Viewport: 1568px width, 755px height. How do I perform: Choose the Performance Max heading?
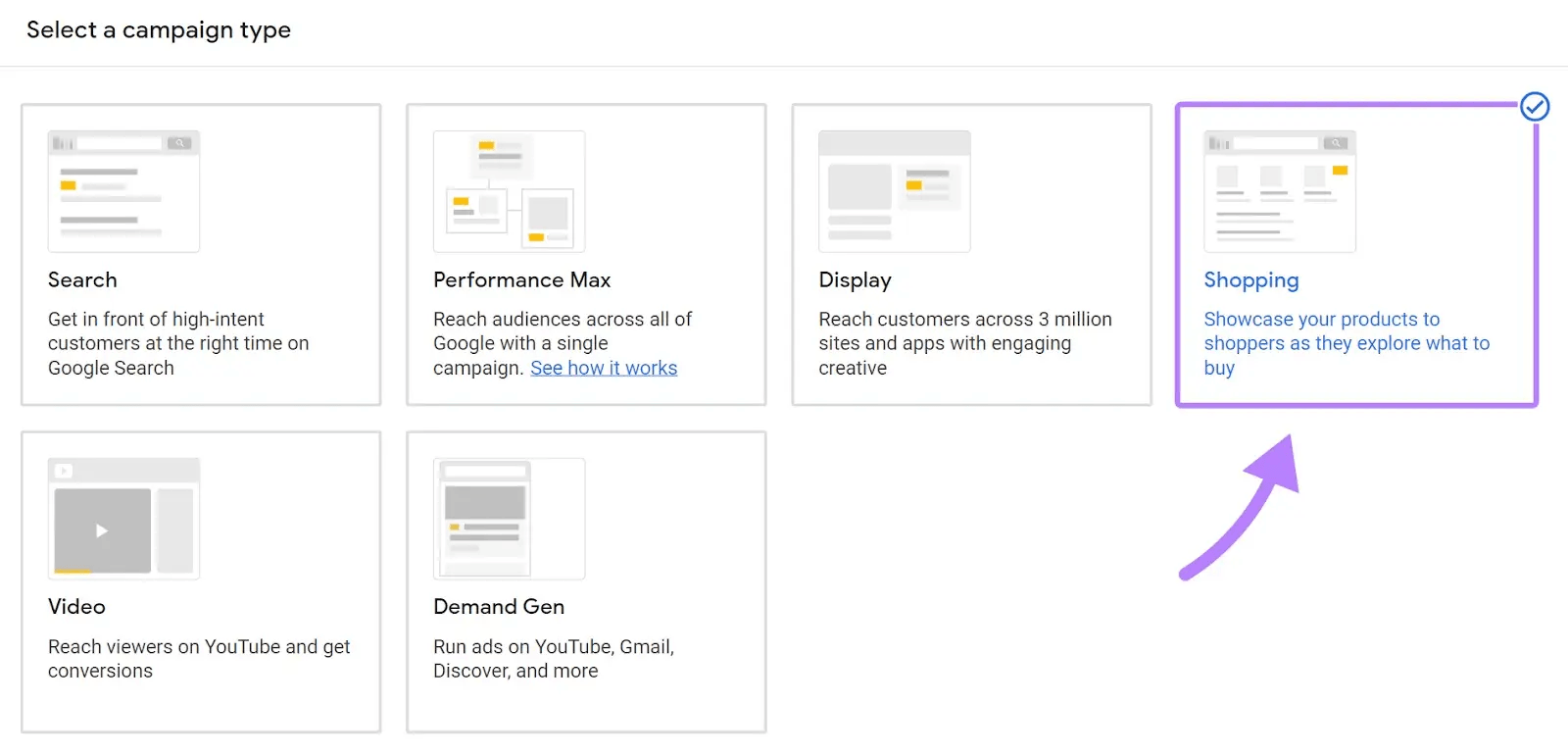point(521,280)
